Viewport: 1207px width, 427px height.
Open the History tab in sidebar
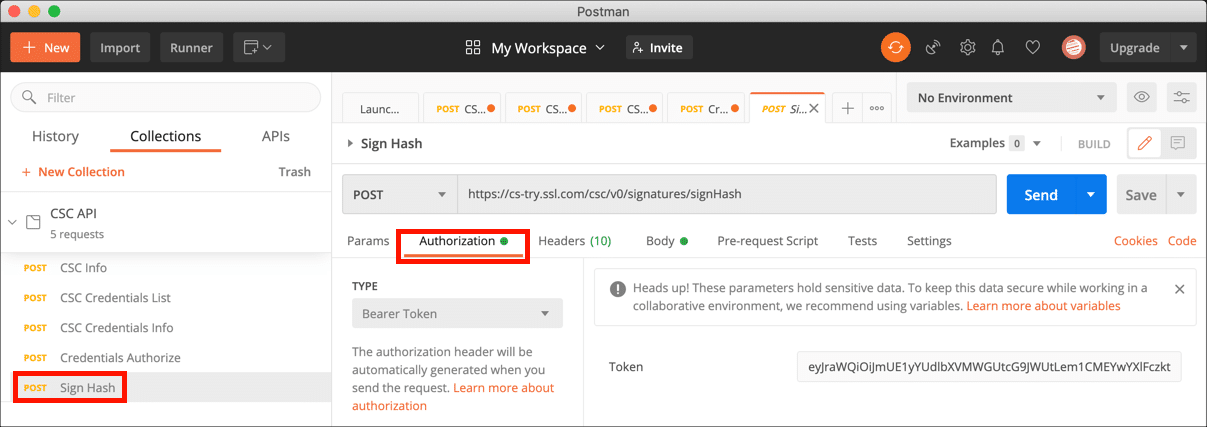click(x=55, y=136)
